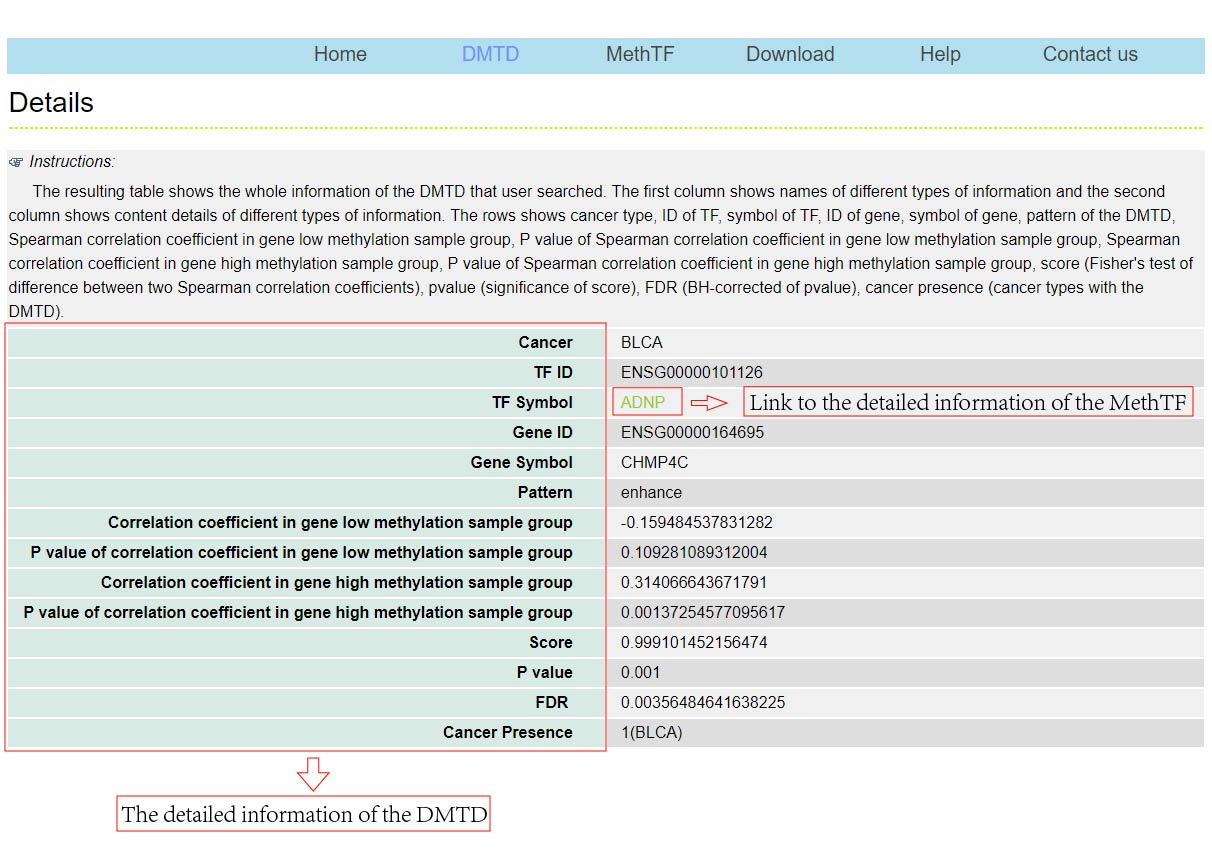The height and width of the screenshot is (856, 1212).
Task: Click the Cancer Presence value 1(BLCA)
Action: 651,733
